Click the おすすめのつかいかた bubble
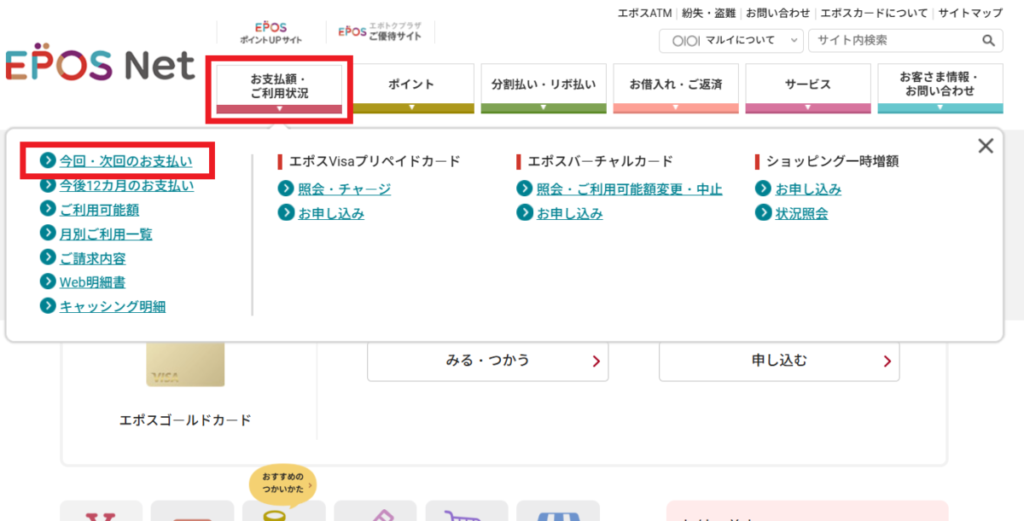Screen dimensions: 1024x521 click(x=283, y=483)
